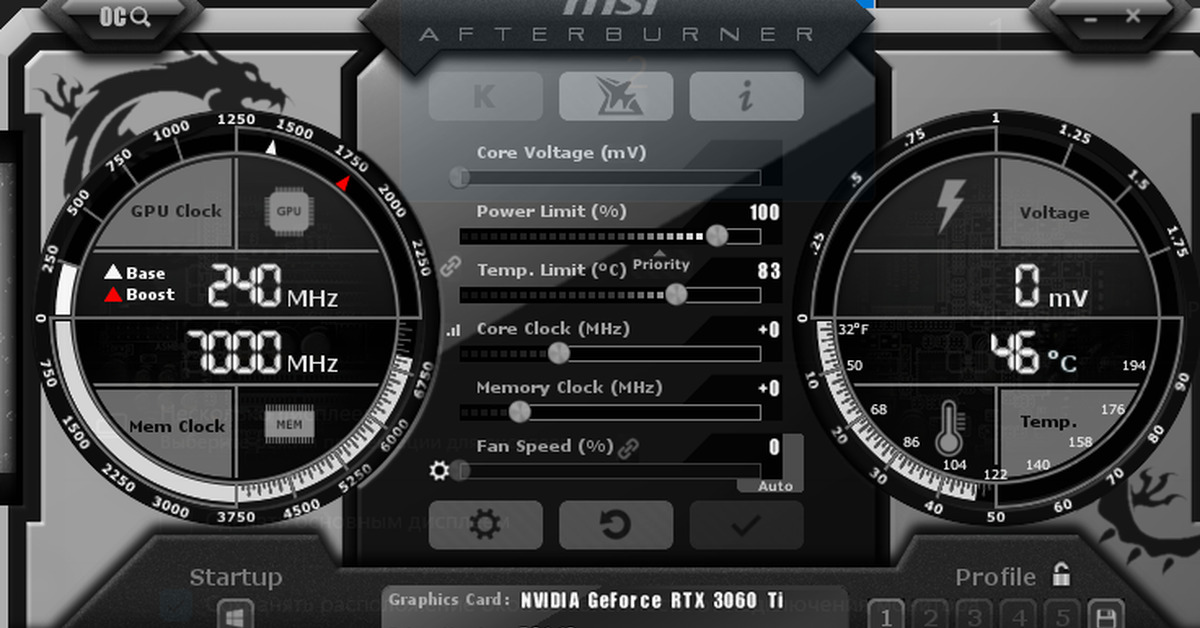Click the Voltage gauge label
Screen dimensions: 1200x628
tap(1054, 213)
